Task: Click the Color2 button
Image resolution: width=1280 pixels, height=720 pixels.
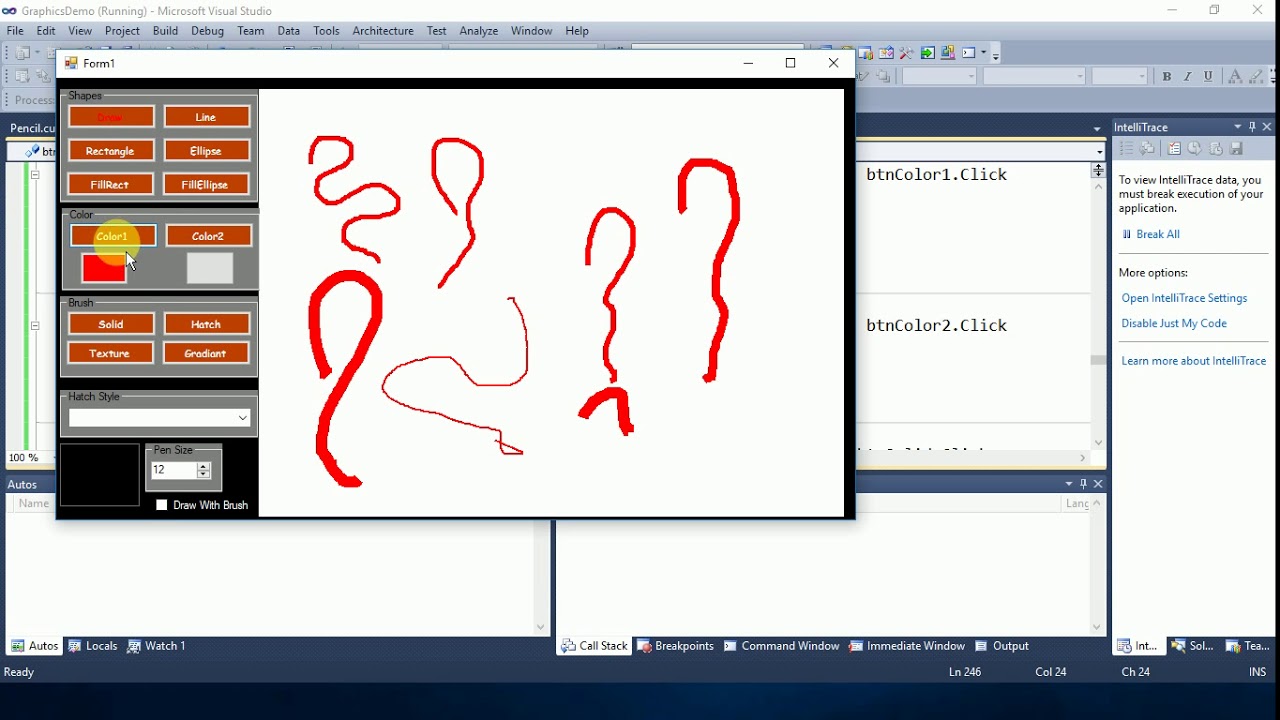Action: (x=209, y=236)
